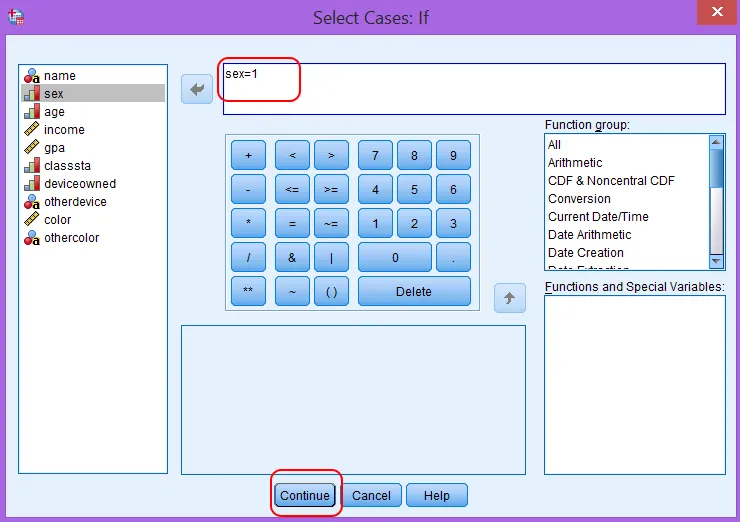Click the Continue button
The height and width of the screenshot is (522, 740).
click(x=305, y=495)
